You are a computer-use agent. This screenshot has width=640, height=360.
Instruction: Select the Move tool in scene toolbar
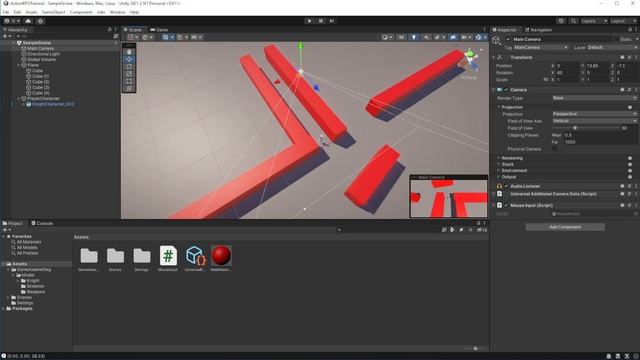pyautogui.click(x=129, y=59)
